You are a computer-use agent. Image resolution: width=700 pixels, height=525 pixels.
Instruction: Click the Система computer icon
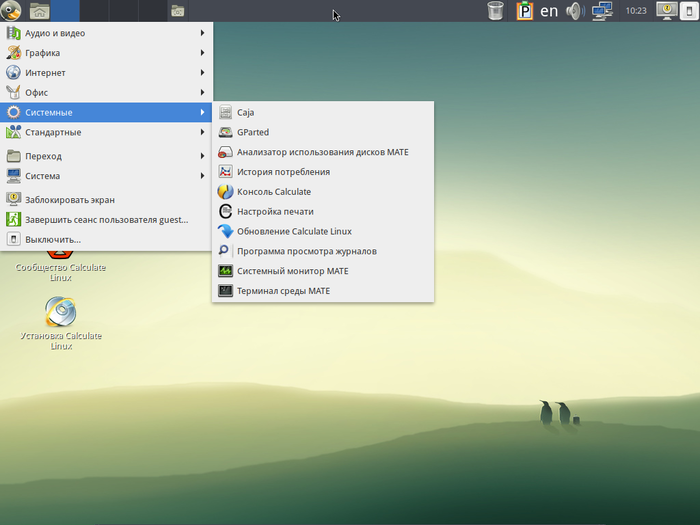point(13,176)
